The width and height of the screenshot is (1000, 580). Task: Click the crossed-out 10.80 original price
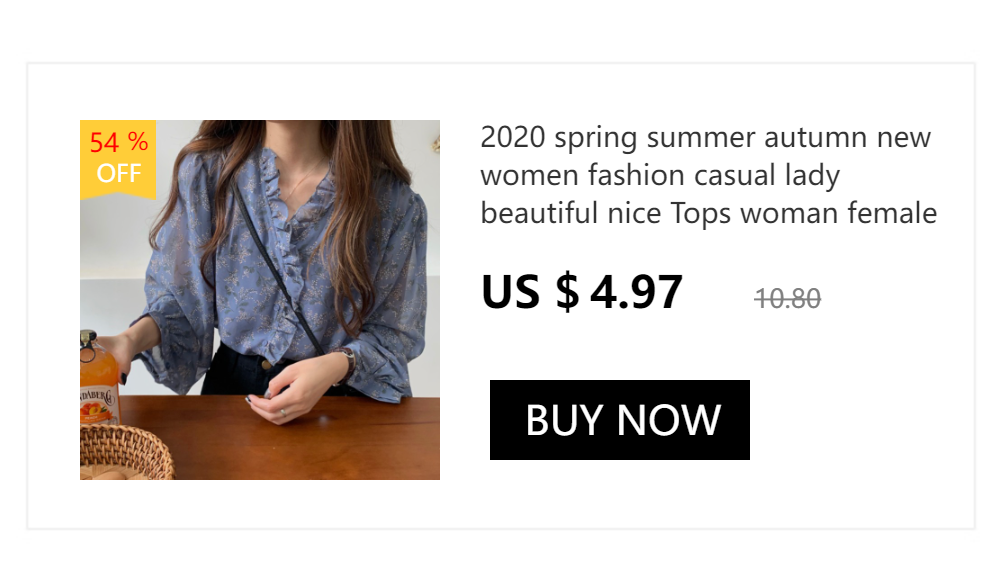pyautogui.click(x=788, y=298)
